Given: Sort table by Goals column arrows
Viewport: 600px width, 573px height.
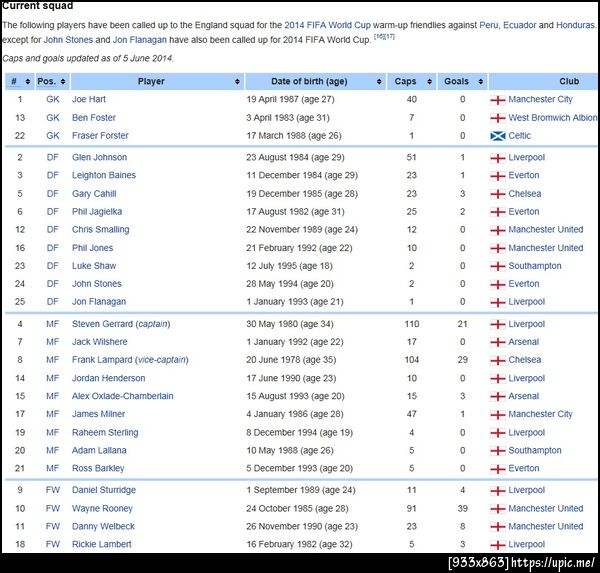Looking at the screenshot, I should tap(481, 82).
